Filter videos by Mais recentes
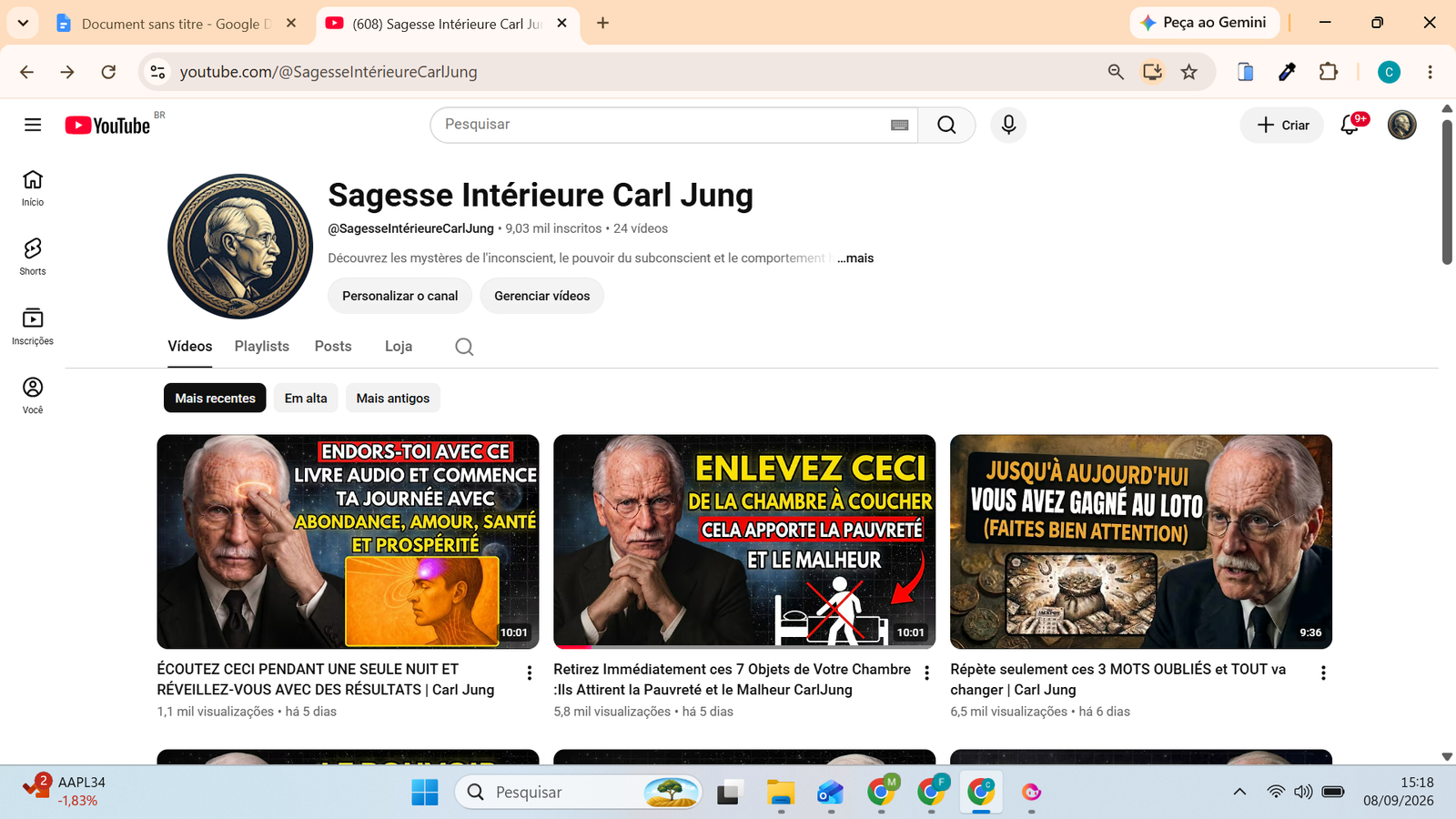Image resolution: width=1456 pixels, height=819 pixels. pyautogui.click(x=215, y=398)
